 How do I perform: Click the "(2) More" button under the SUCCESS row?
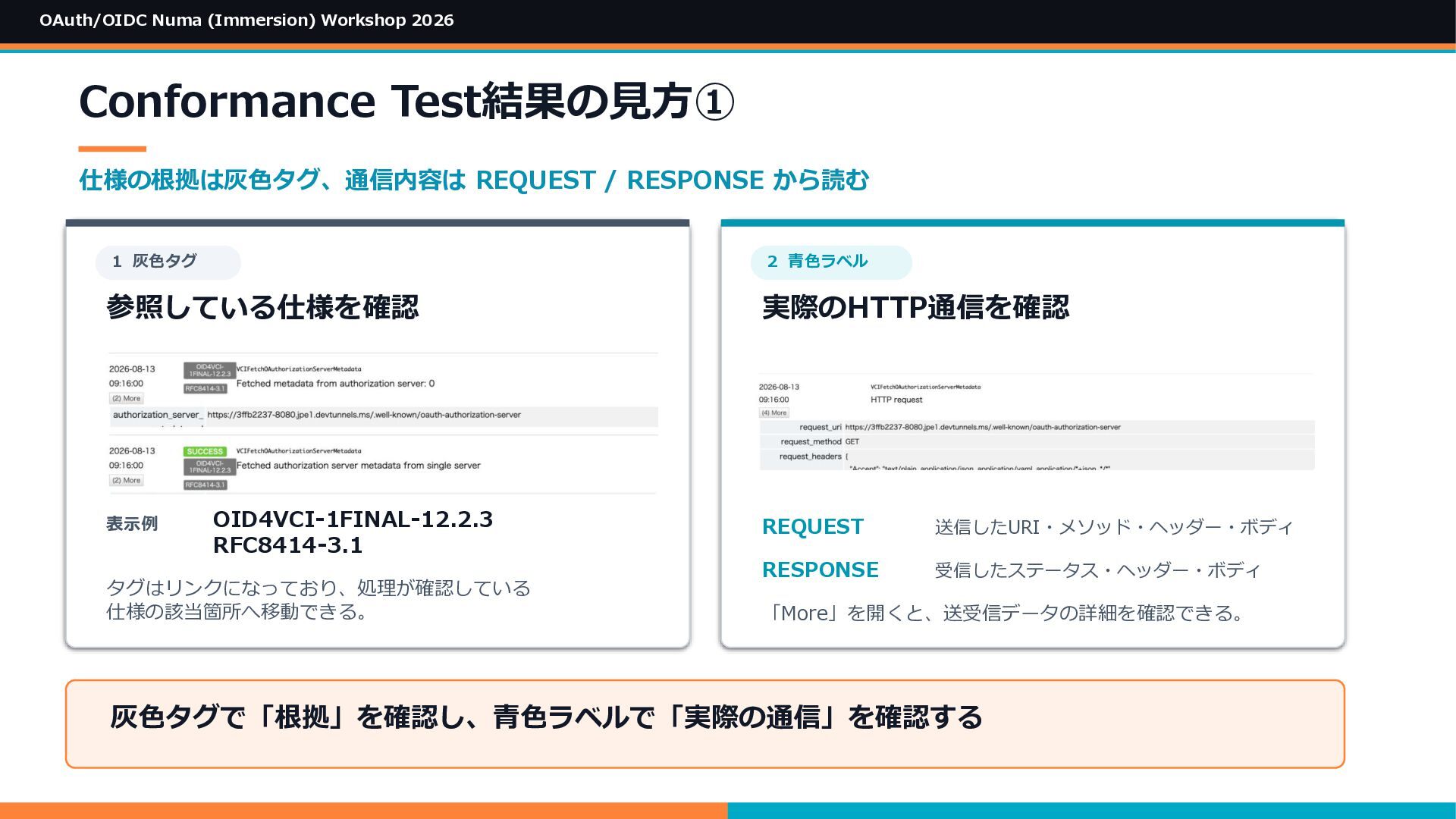[127, 481]
